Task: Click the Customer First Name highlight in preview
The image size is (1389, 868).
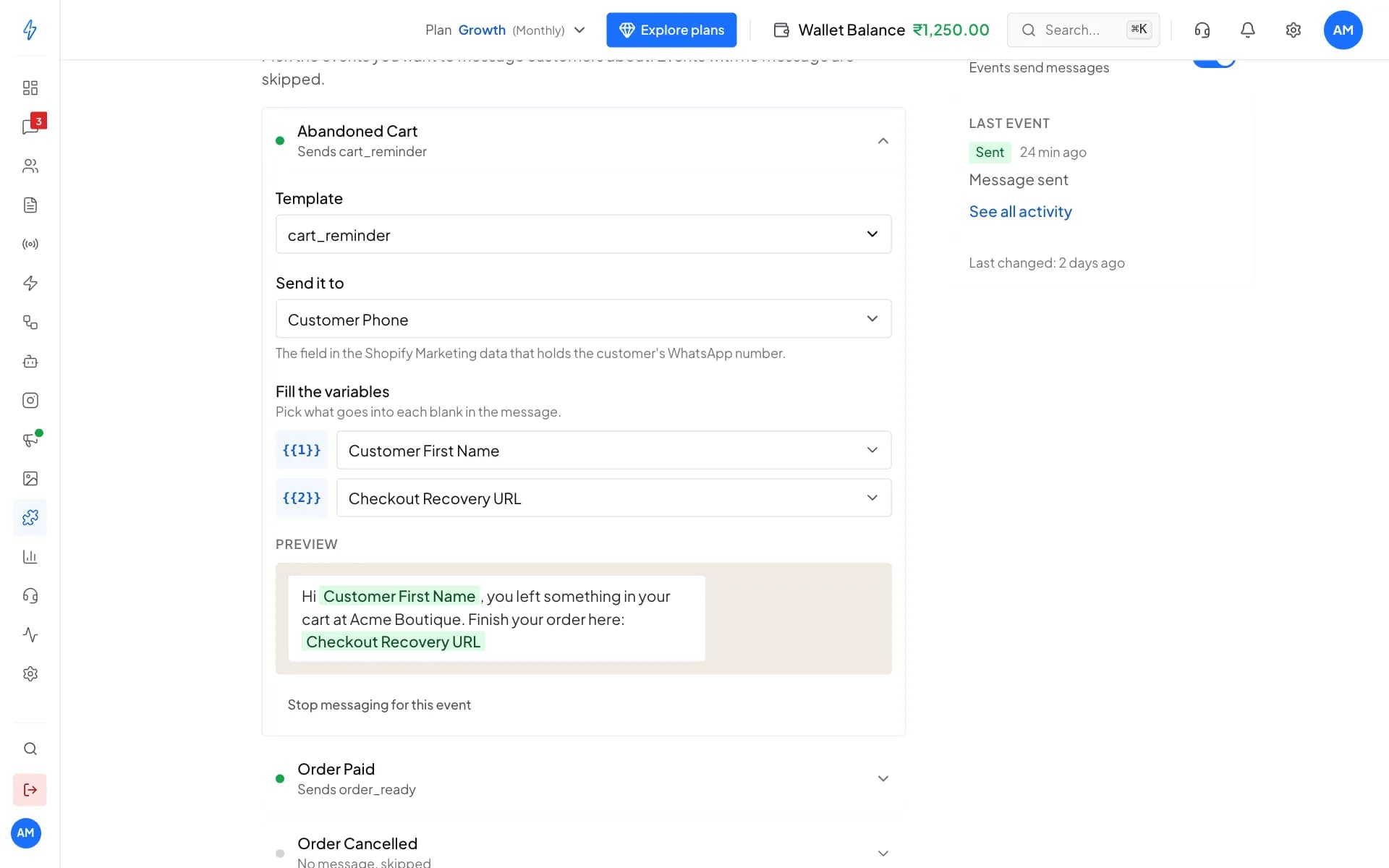Action: [399, 596]
